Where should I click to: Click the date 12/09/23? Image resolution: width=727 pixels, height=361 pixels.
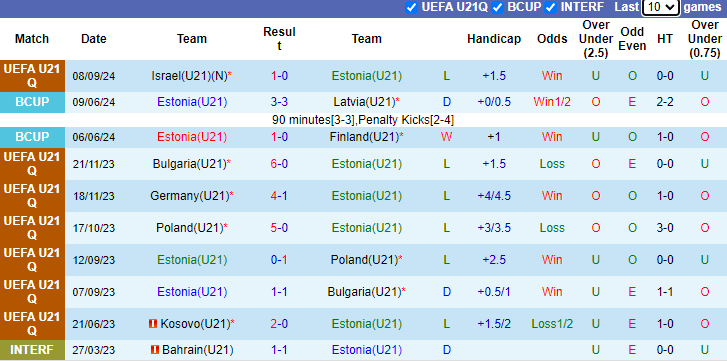94,260
